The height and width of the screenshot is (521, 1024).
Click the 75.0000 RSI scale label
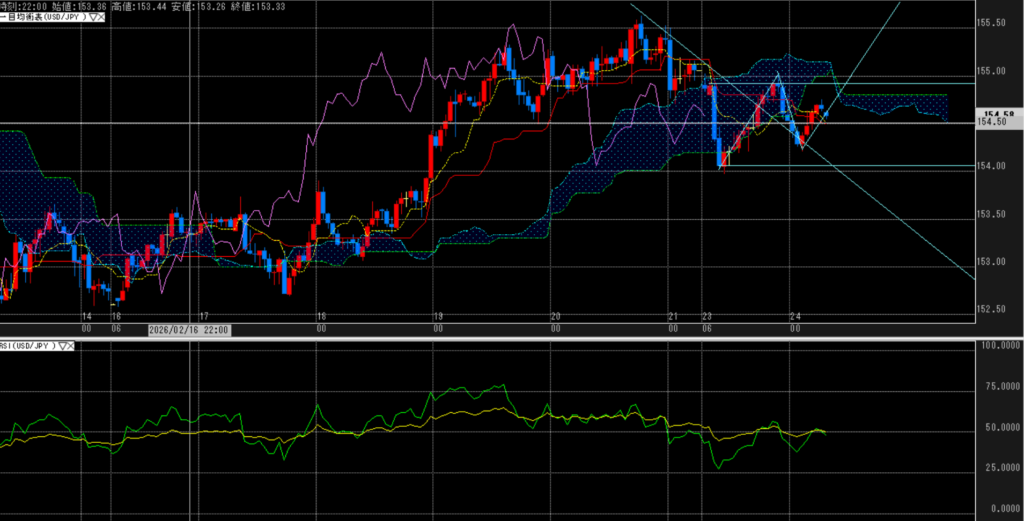click(x=999, y=385)
